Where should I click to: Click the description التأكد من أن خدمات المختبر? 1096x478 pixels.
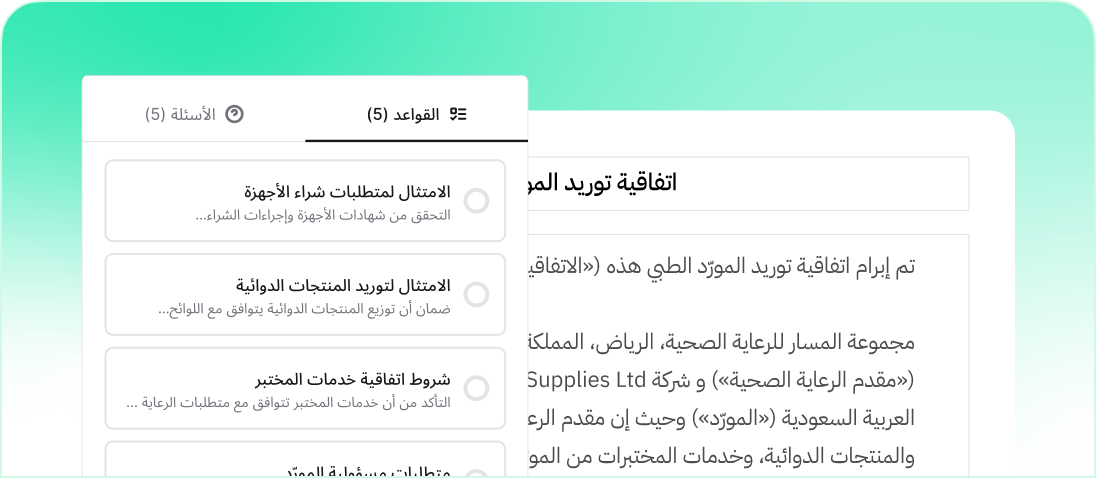pyautogui.click(x=288, y=403)
